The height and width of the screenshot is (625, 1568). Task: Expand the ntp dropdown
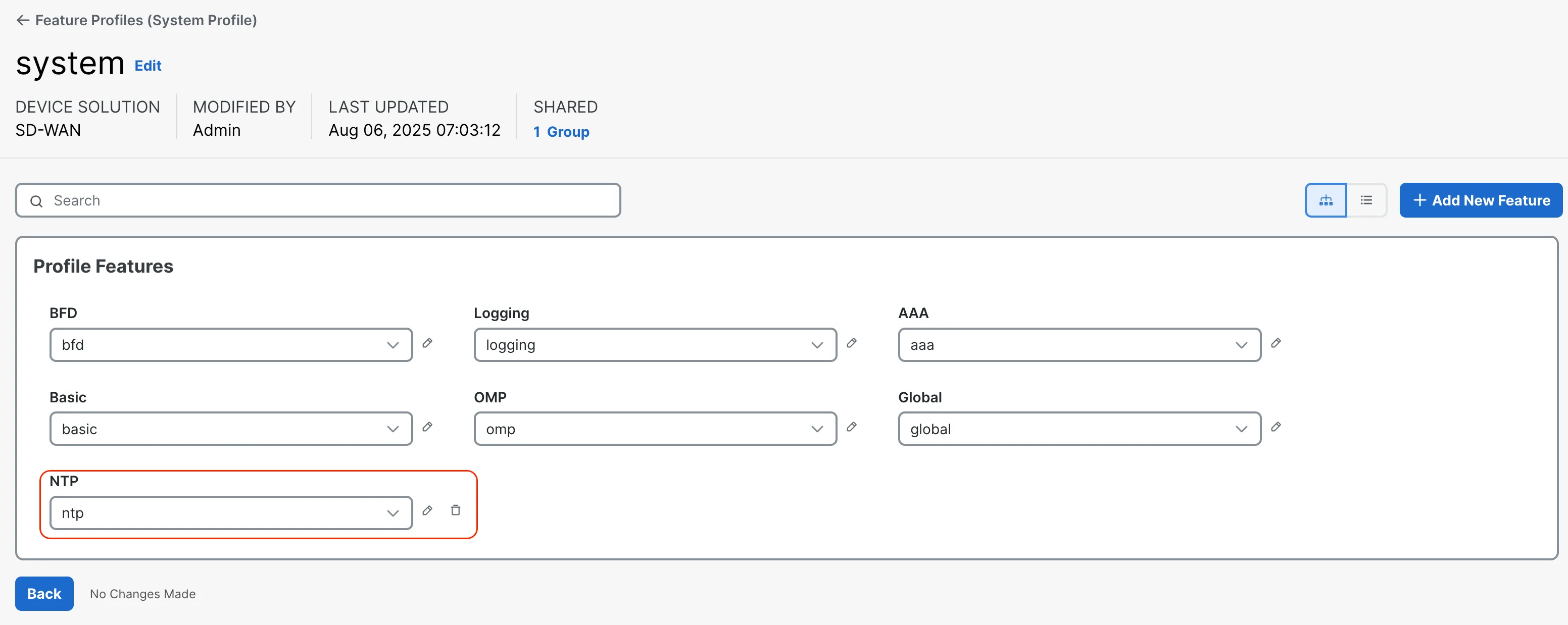point(231,513)
